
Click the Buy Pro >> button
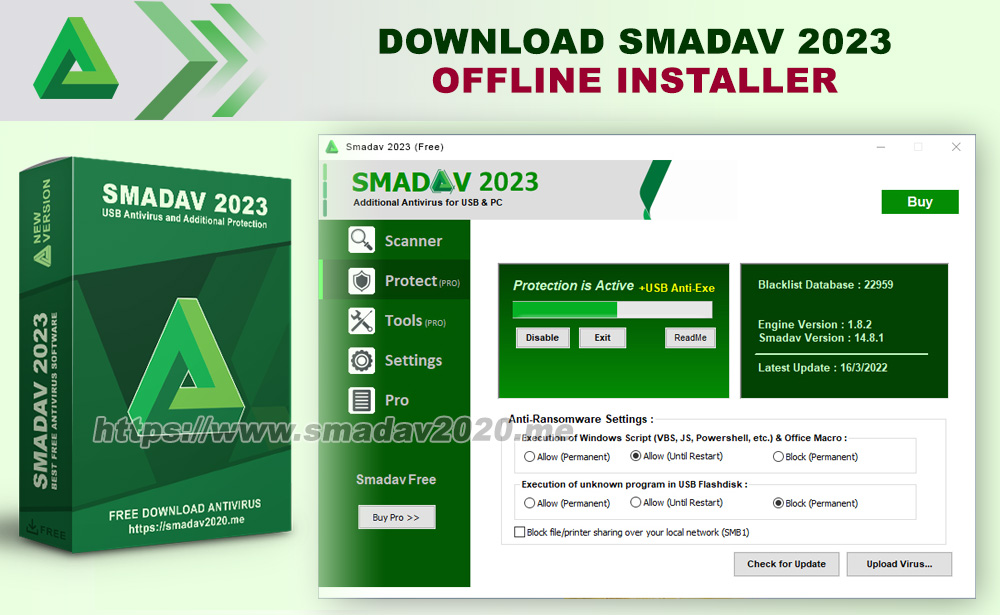pos(396,517)
